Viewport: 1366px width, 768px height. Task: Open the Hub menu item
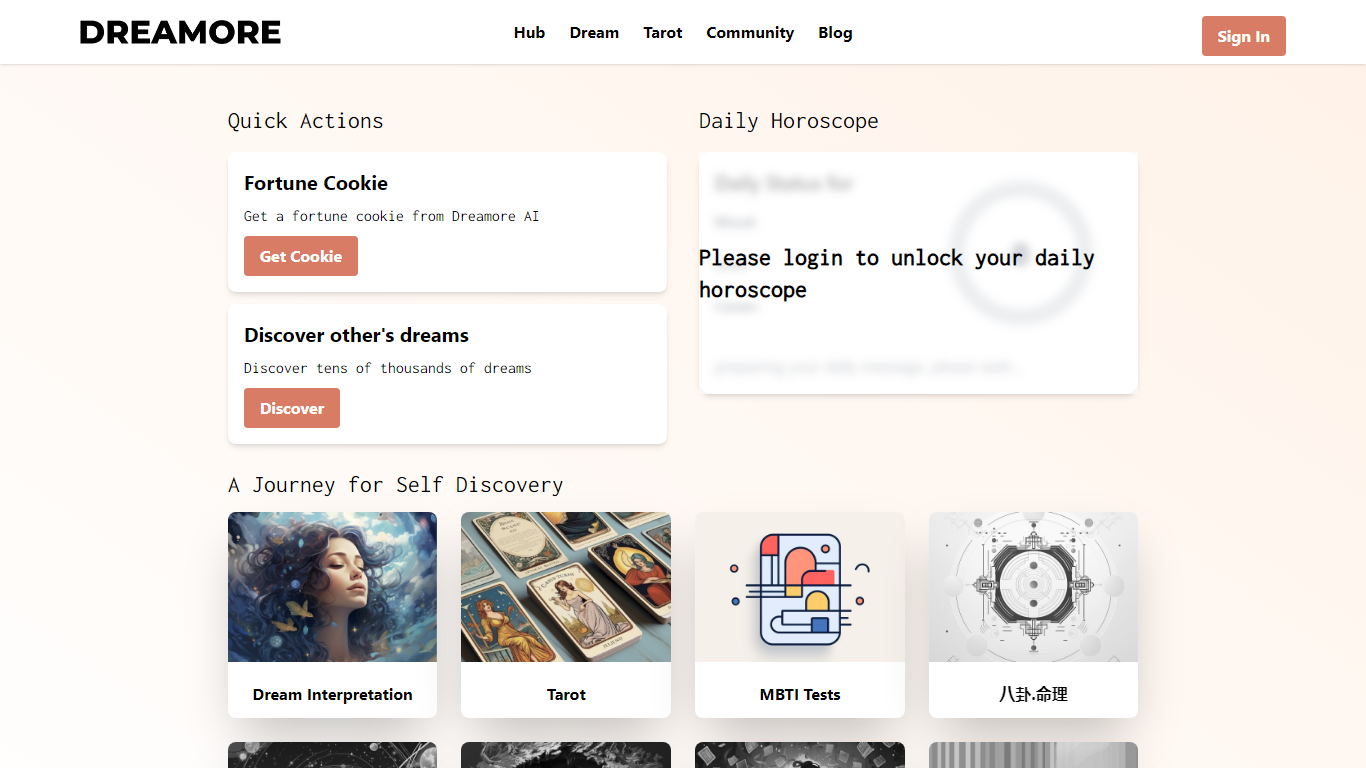tap(529, 33)
